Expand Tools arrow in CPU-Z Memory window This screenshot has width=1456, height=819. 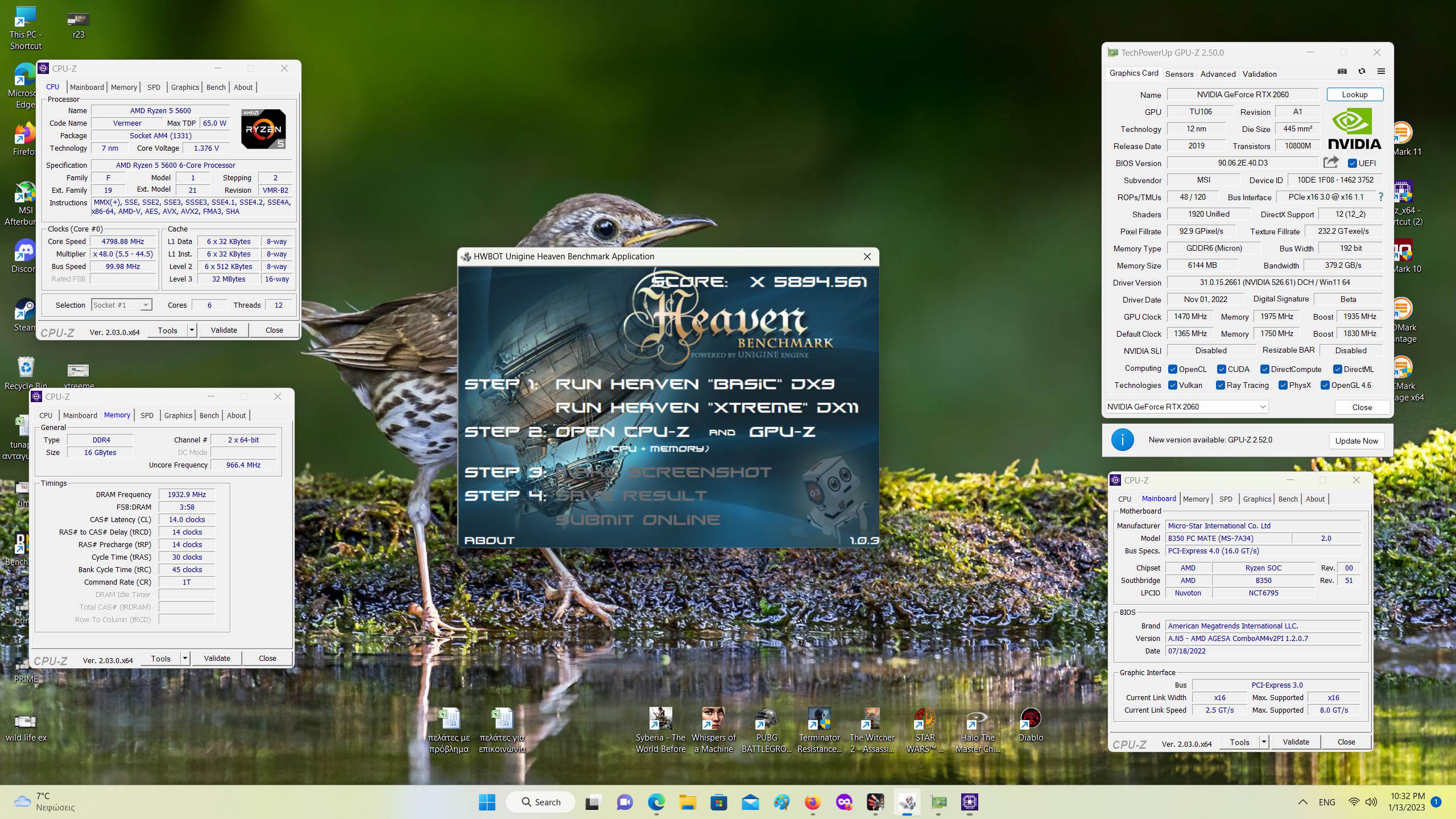(x=185, y=658)
